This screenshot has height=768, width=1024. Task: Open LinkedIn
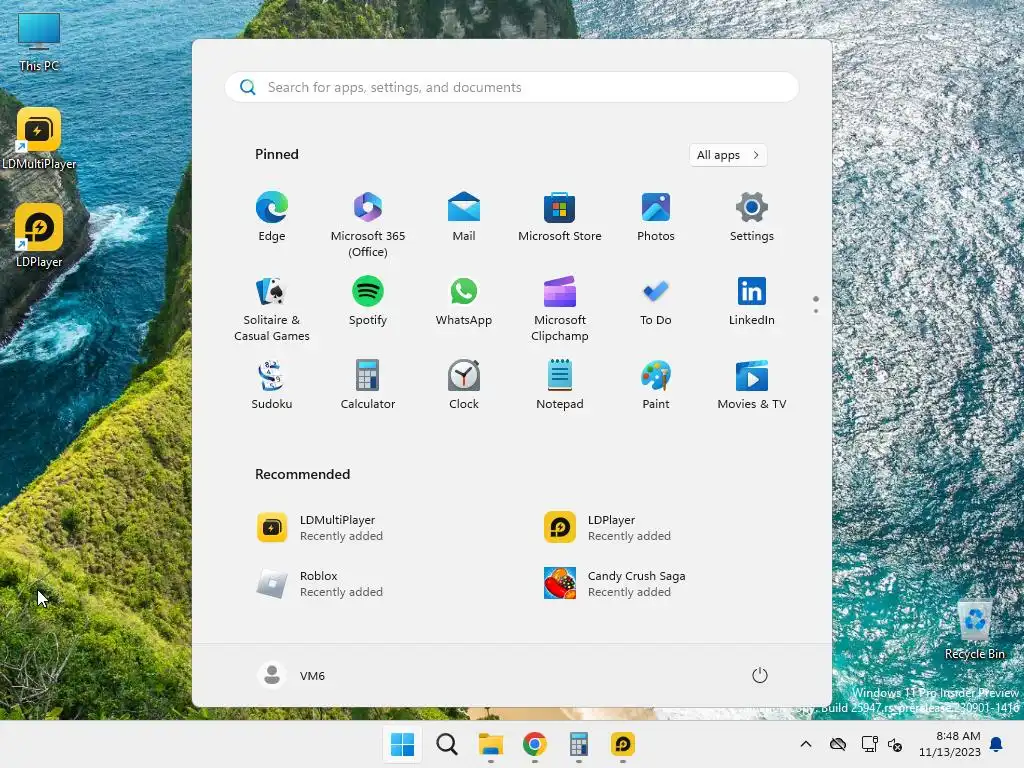point(752,302)
